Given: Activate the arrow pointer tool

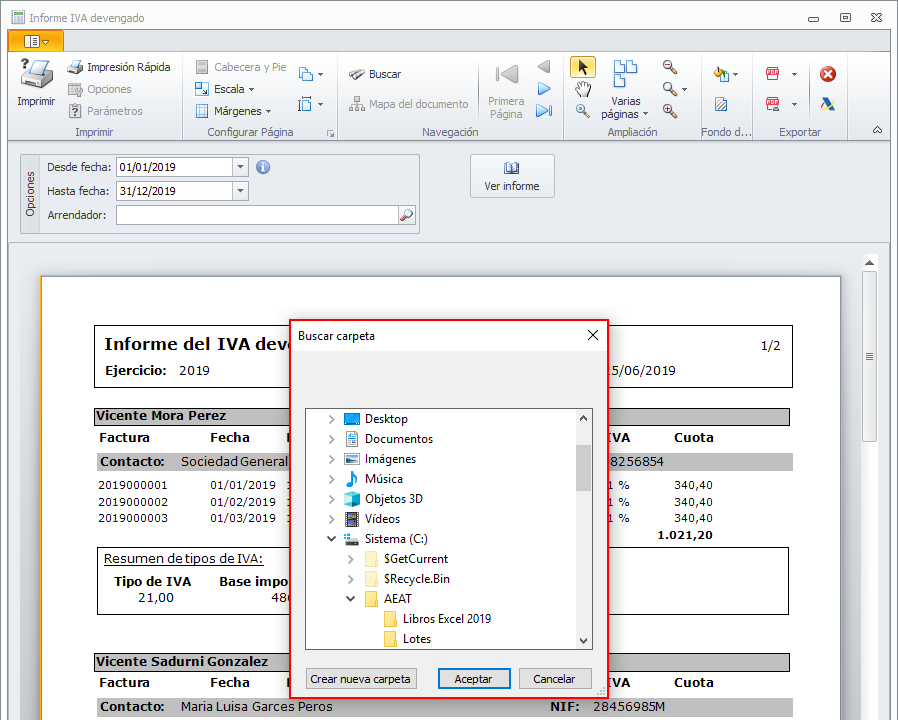Looking at the screenshot, I should [x=583, y=67].
